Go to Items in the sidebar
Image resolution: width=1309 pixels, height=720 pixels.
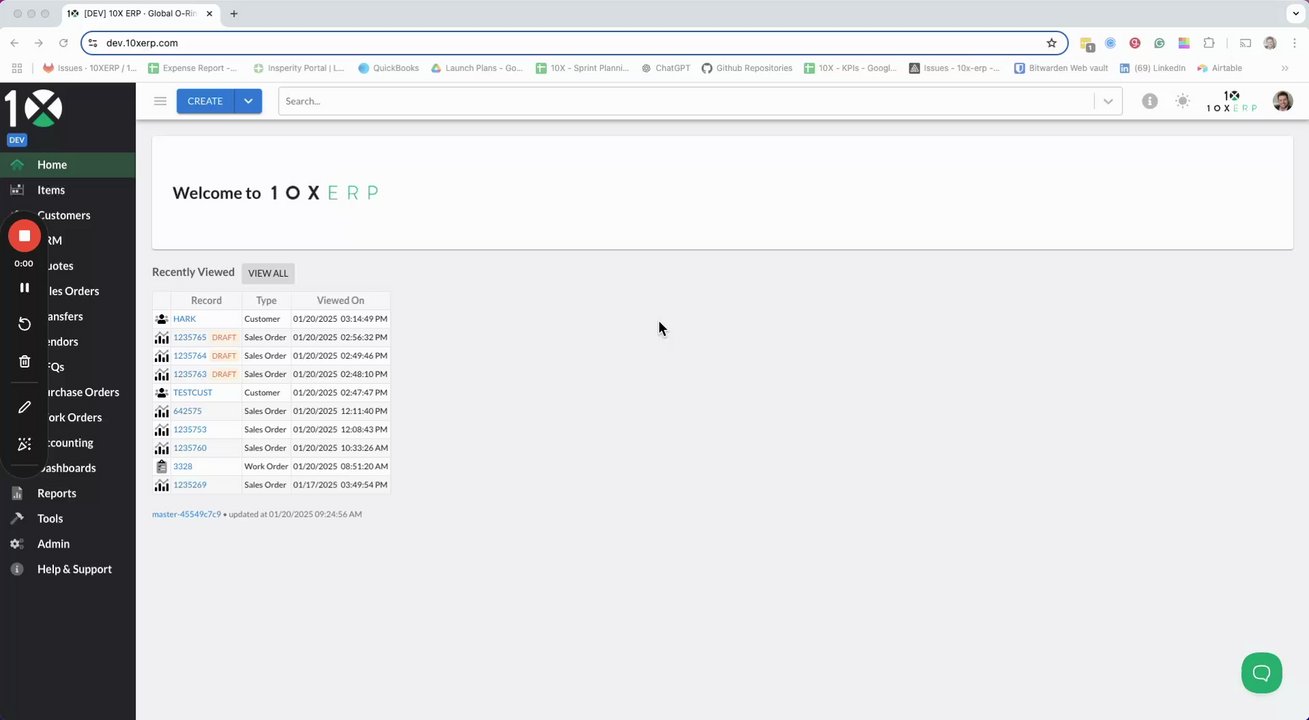[67, 190]
